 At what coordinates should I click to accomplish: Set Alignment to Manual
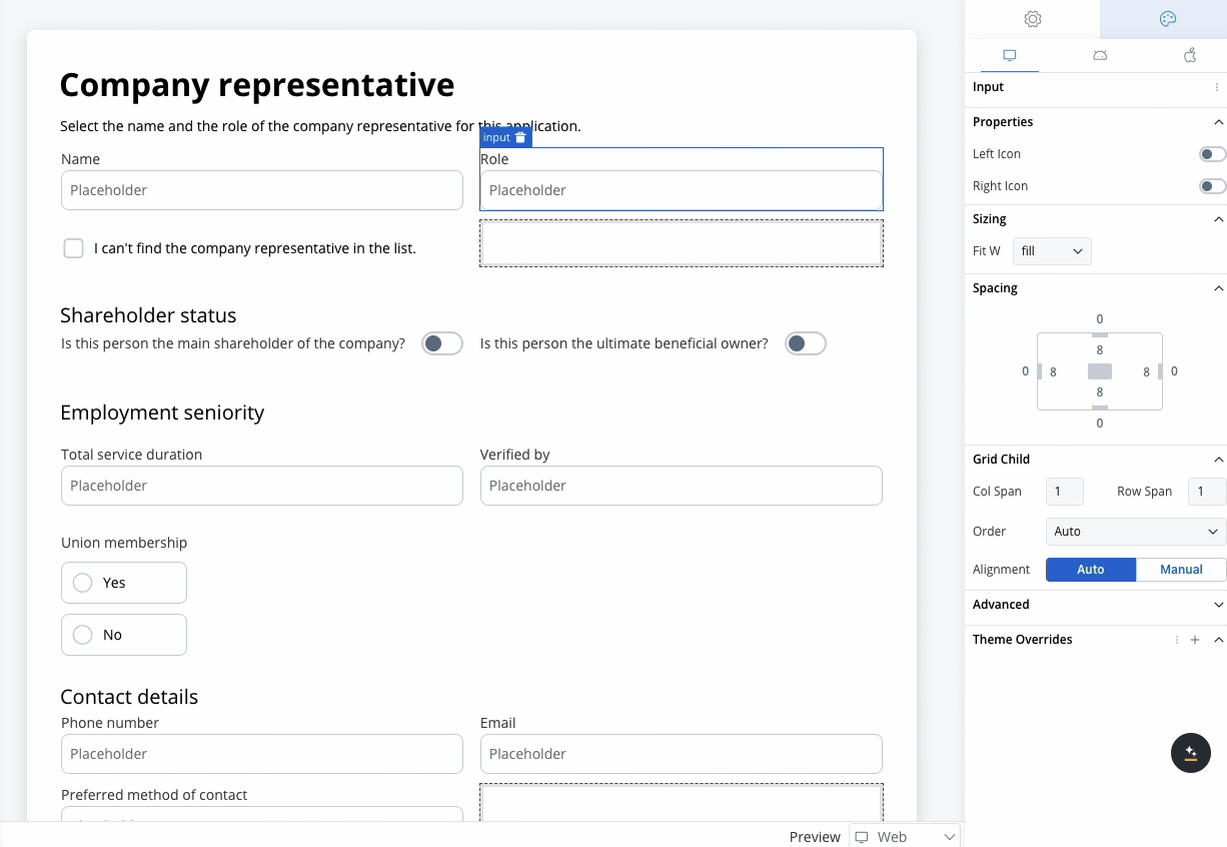click(1181, 569)
